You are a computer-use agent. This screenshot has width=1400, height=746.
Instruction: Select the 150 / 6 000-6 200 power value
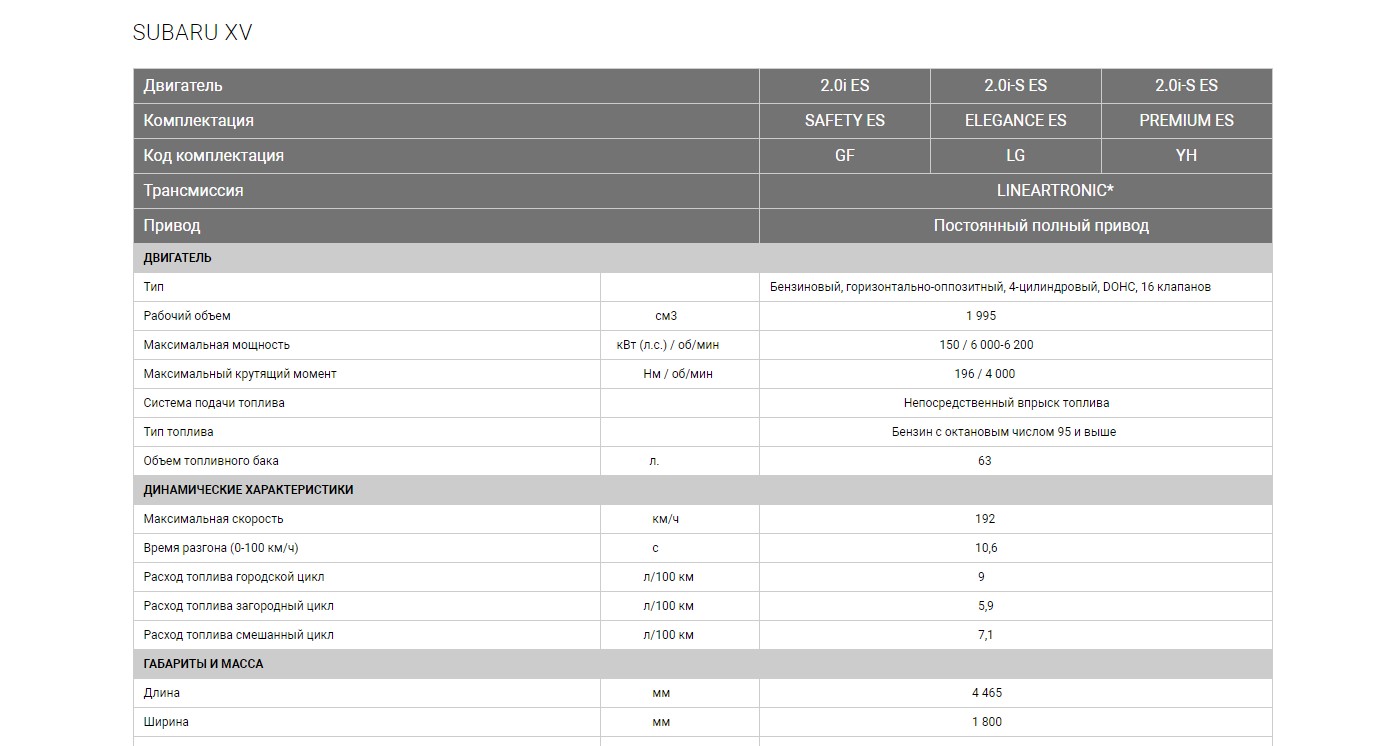pos(985,345)
